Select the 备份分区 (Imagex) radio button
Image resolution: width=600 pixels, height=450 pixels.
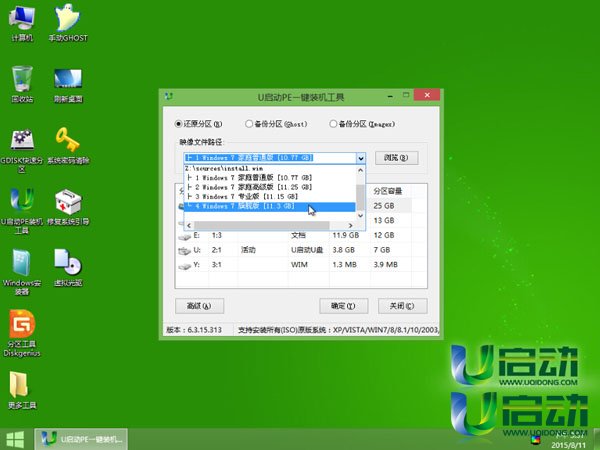333,124
